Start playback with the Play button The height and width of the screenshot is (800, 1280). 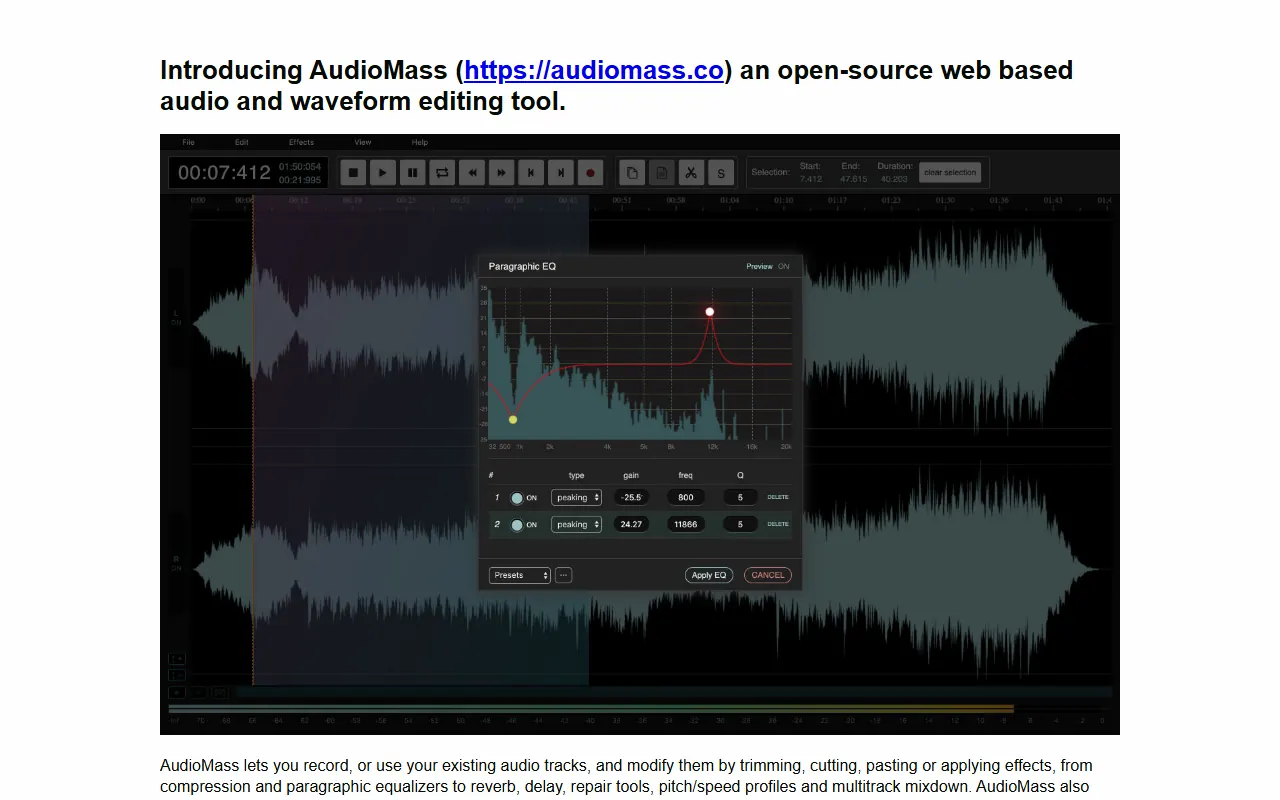382,173
